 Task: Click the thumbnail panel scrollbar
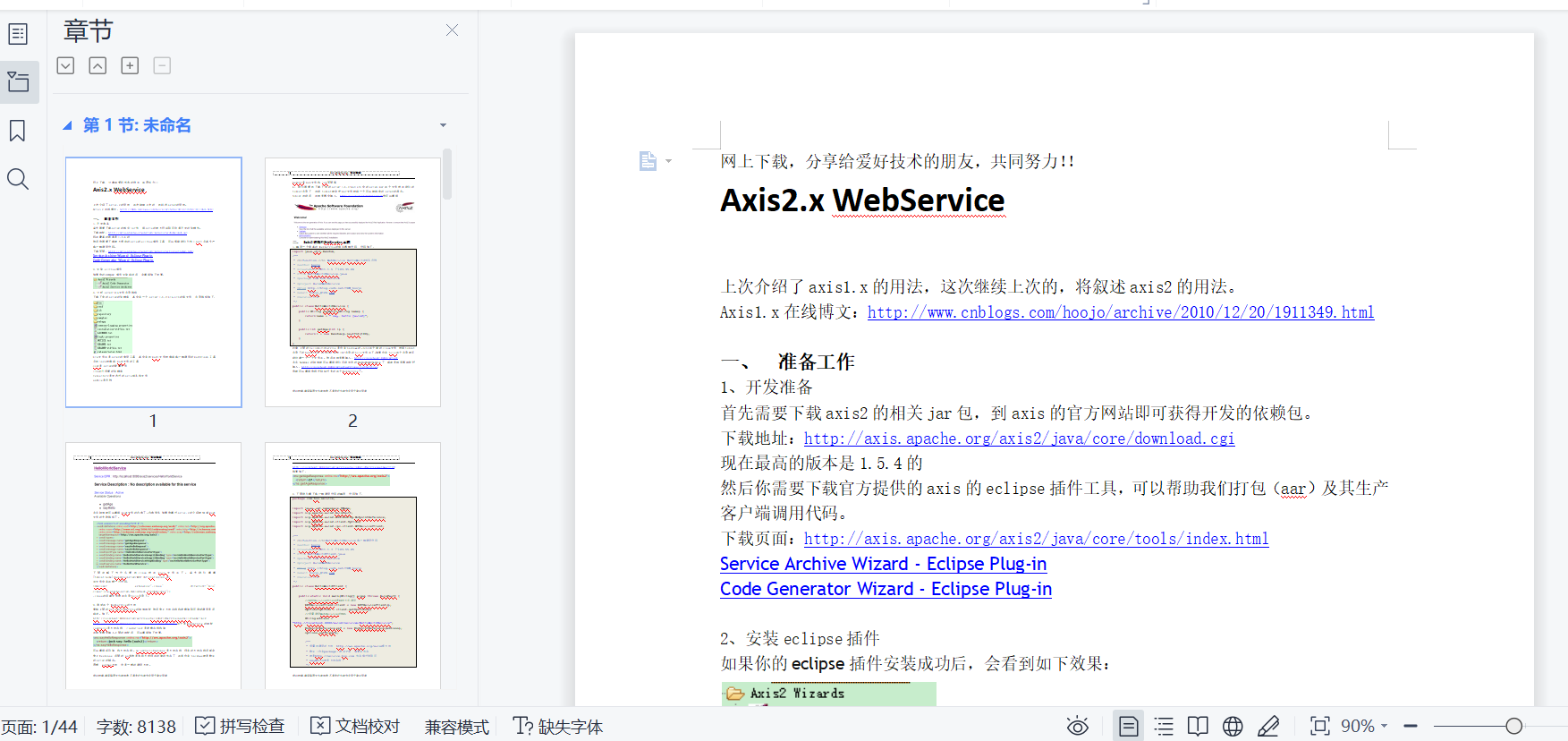[x=447, y=174]
